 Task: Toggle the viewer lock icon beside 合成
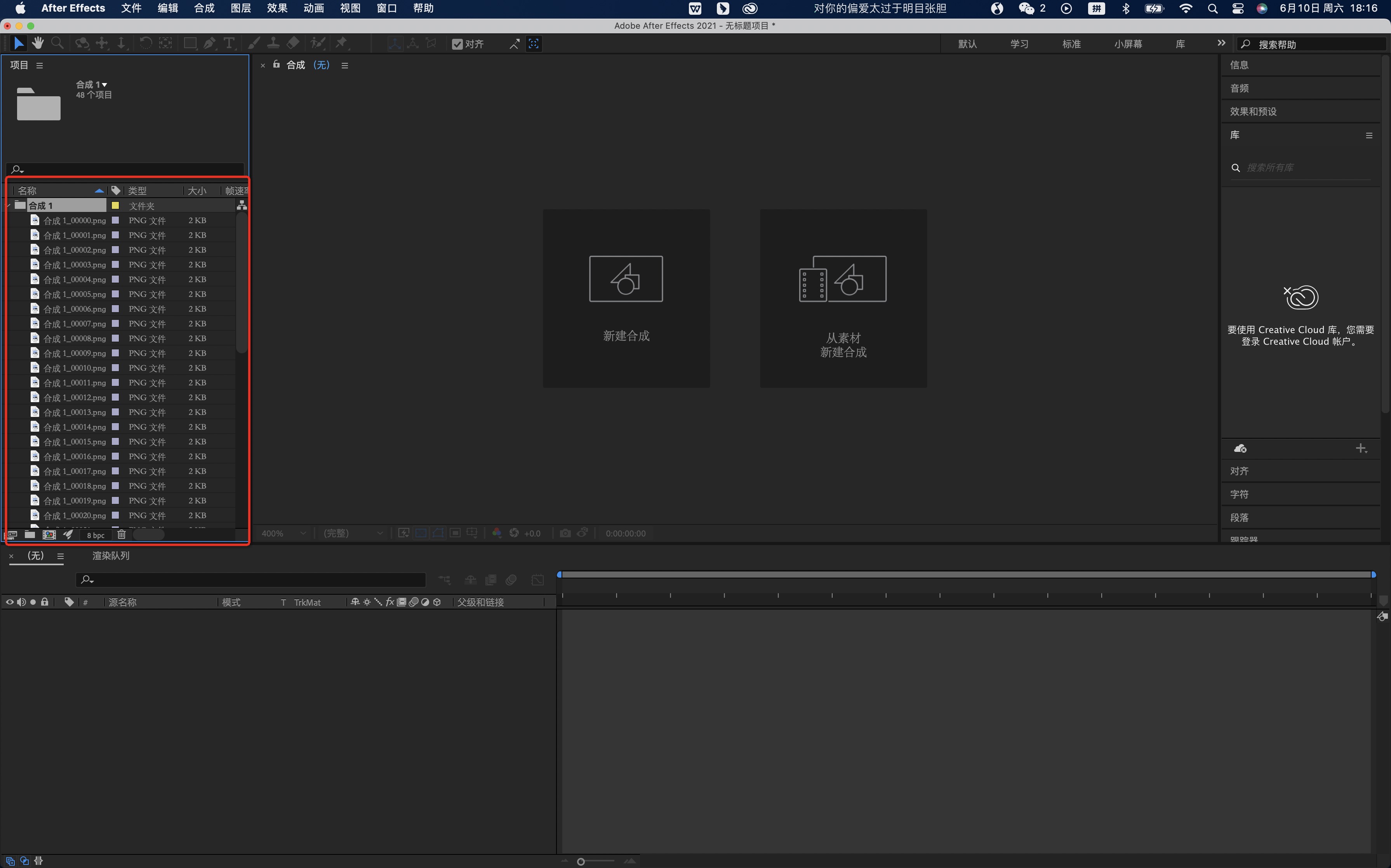coord(276,64)
